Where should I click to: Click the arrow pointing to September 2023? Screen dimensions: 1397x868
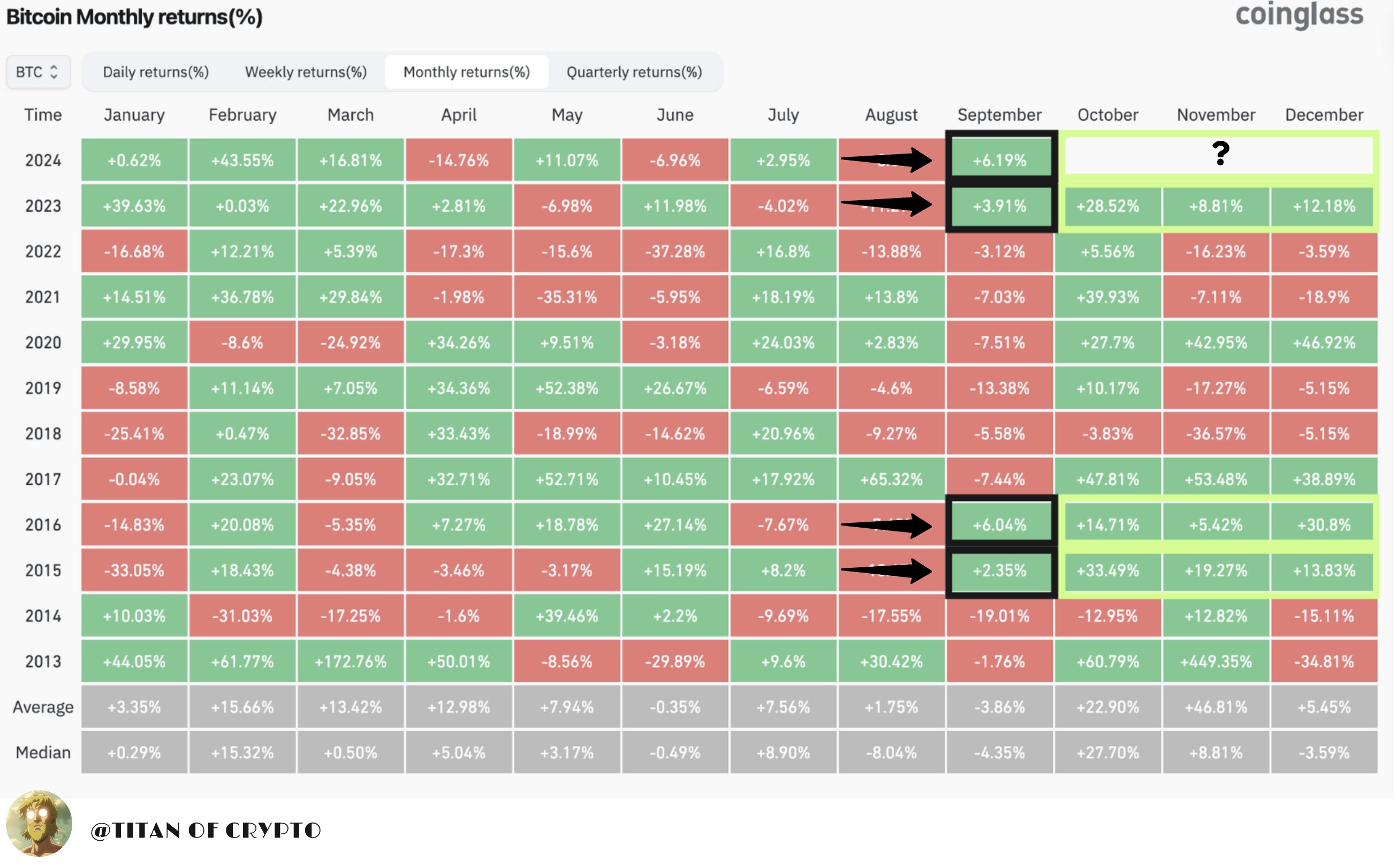point(887,204)
